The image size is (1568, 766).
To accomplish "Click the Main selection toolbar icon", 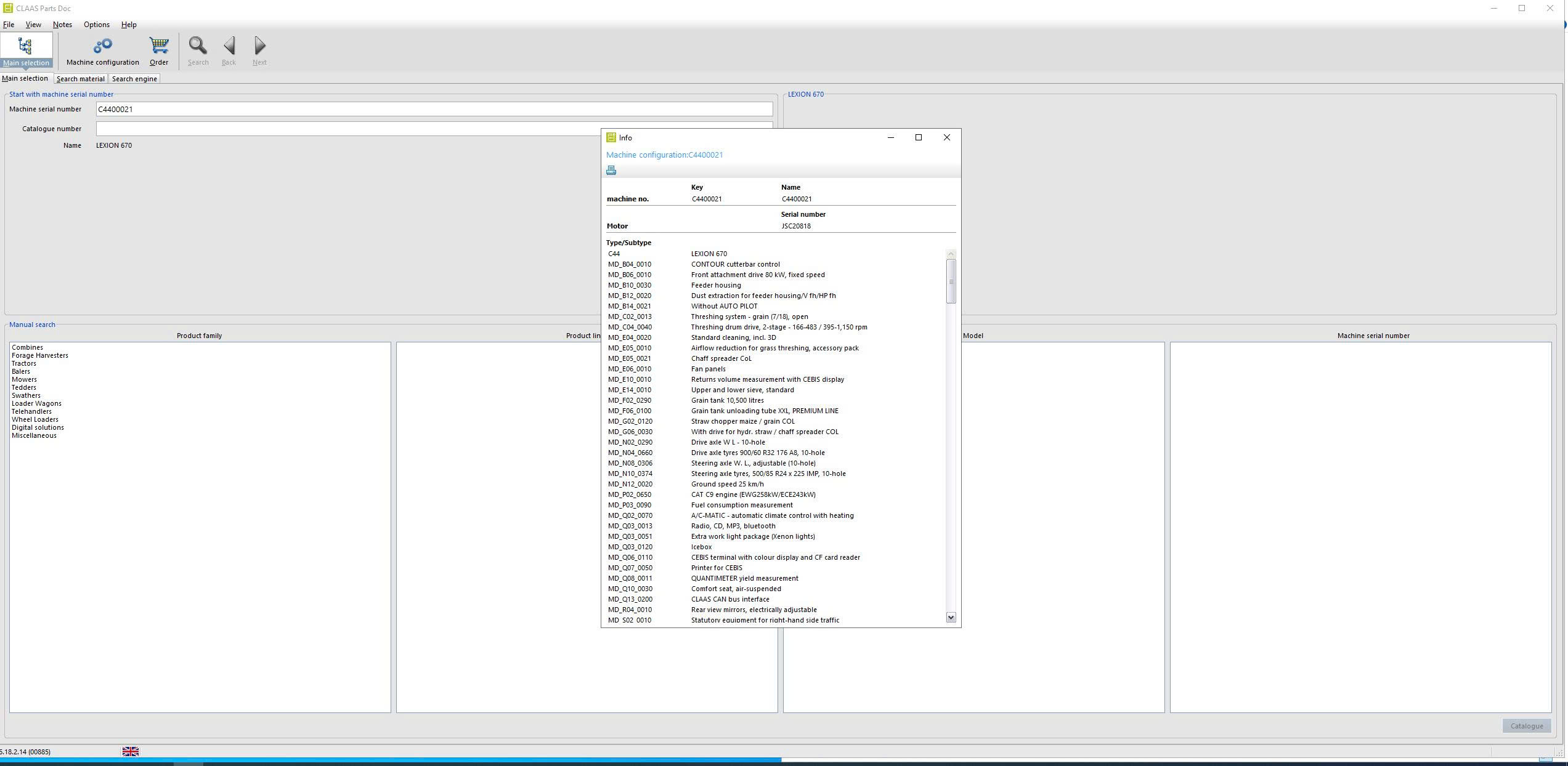I will [25, 50].
